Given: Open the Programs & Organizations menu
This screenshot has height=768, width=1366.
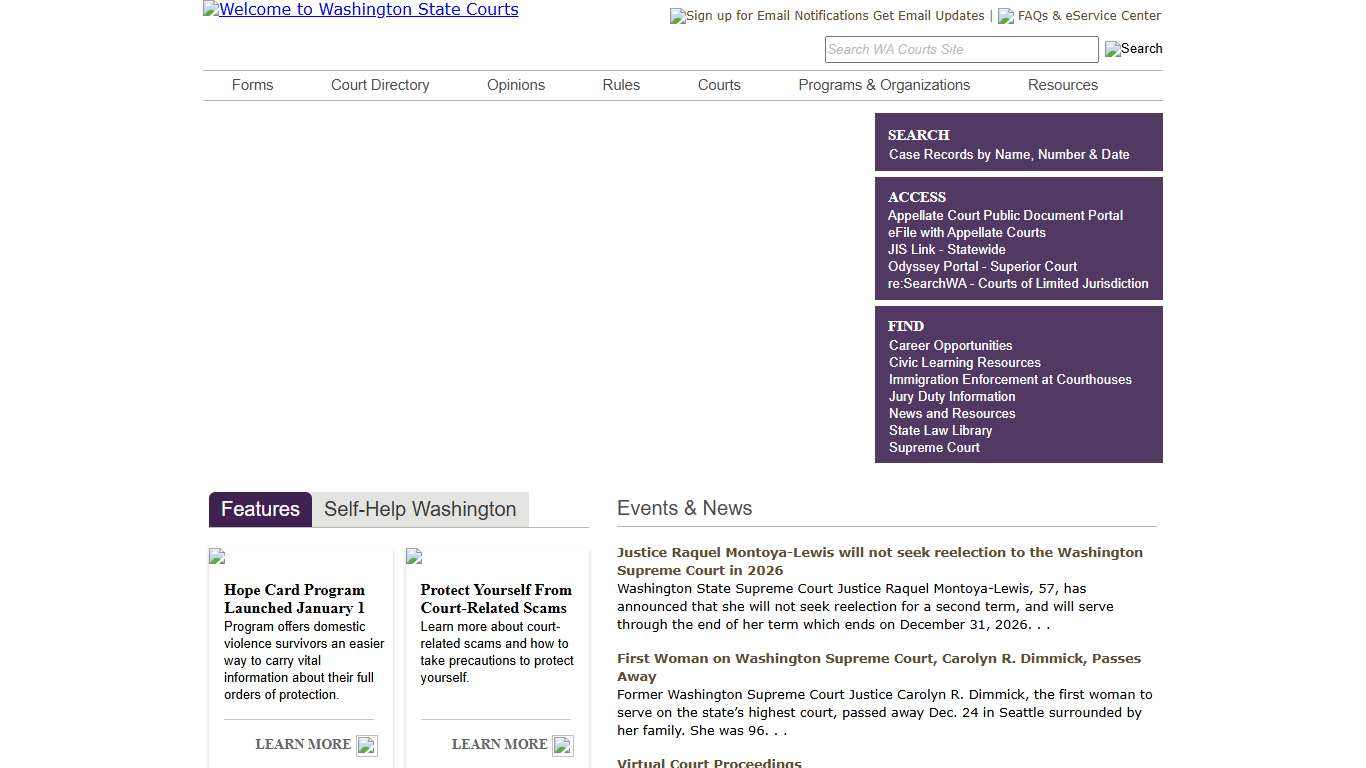Looking at the screenshot, I should [884, 85].
